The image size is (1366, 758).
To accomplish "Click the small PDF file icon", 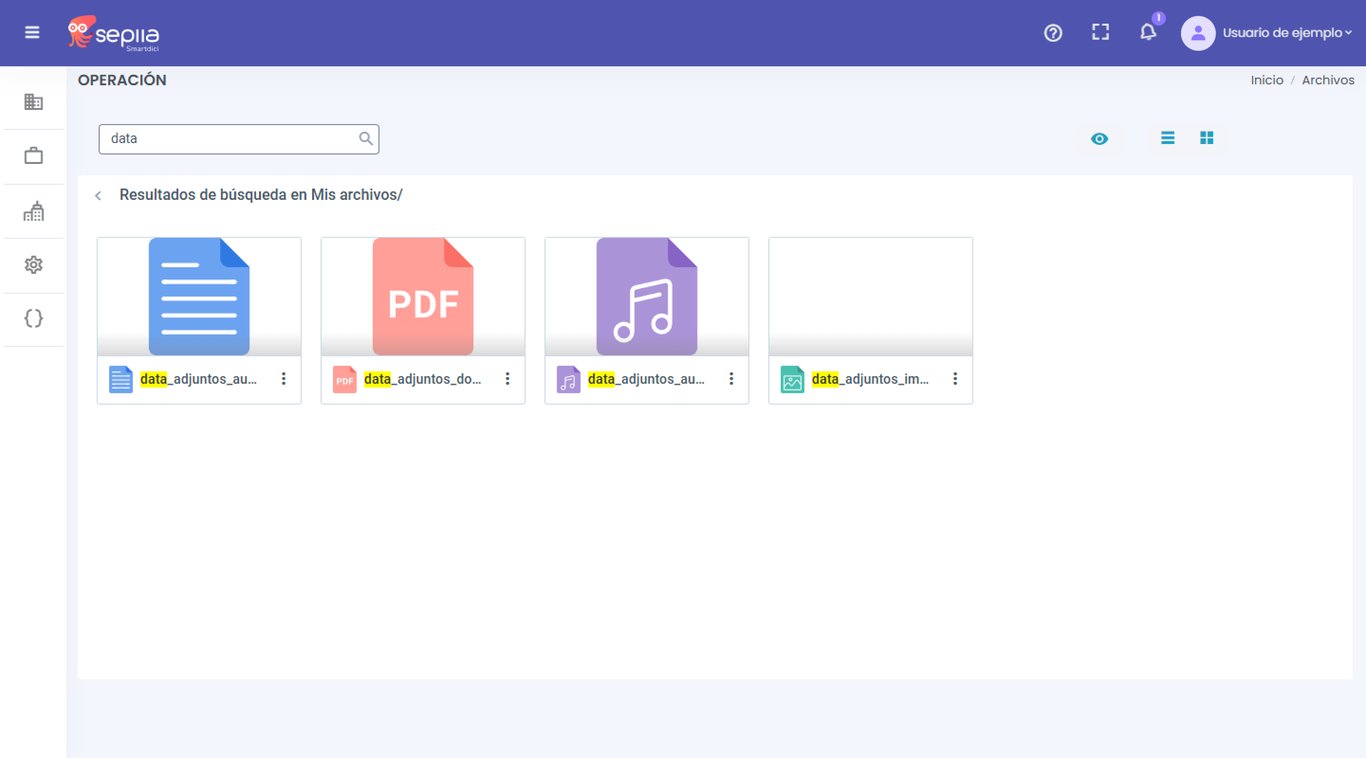I will click(x=345, y=380).
